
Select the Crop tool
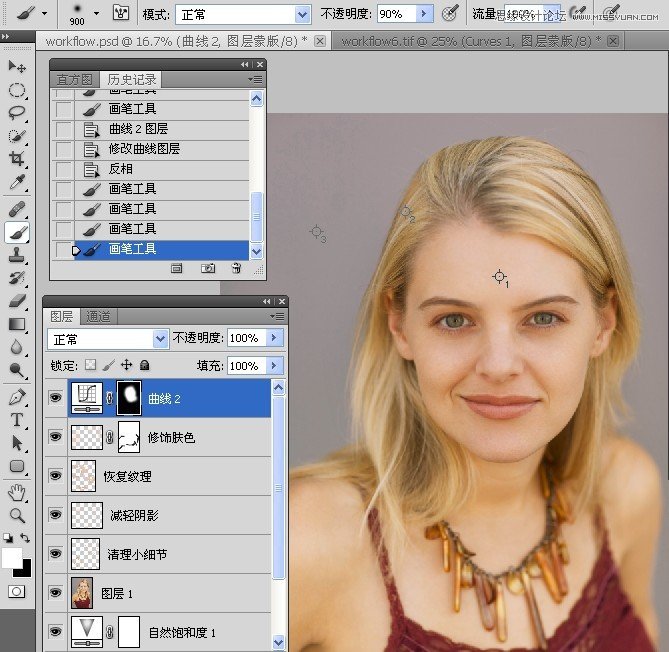point(17,160)
